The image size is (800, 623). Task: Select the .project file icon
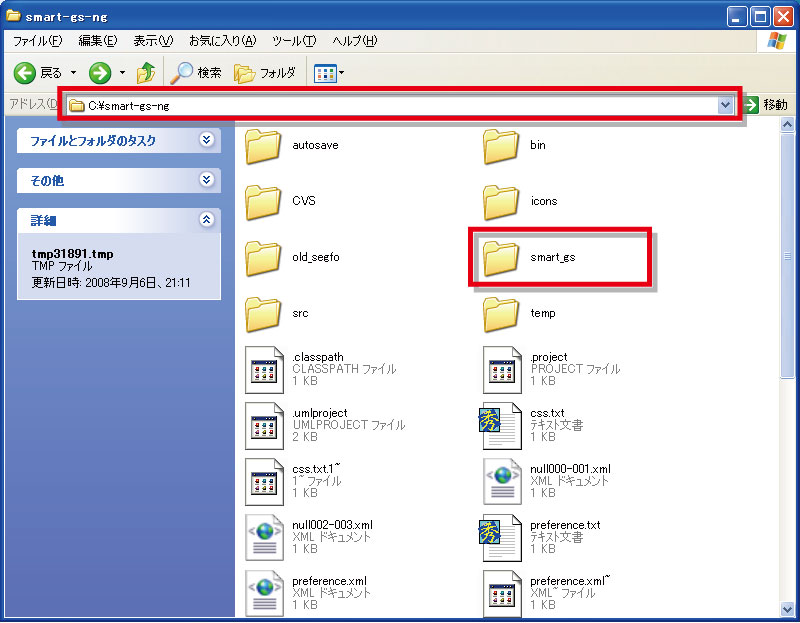click(502, 370)
